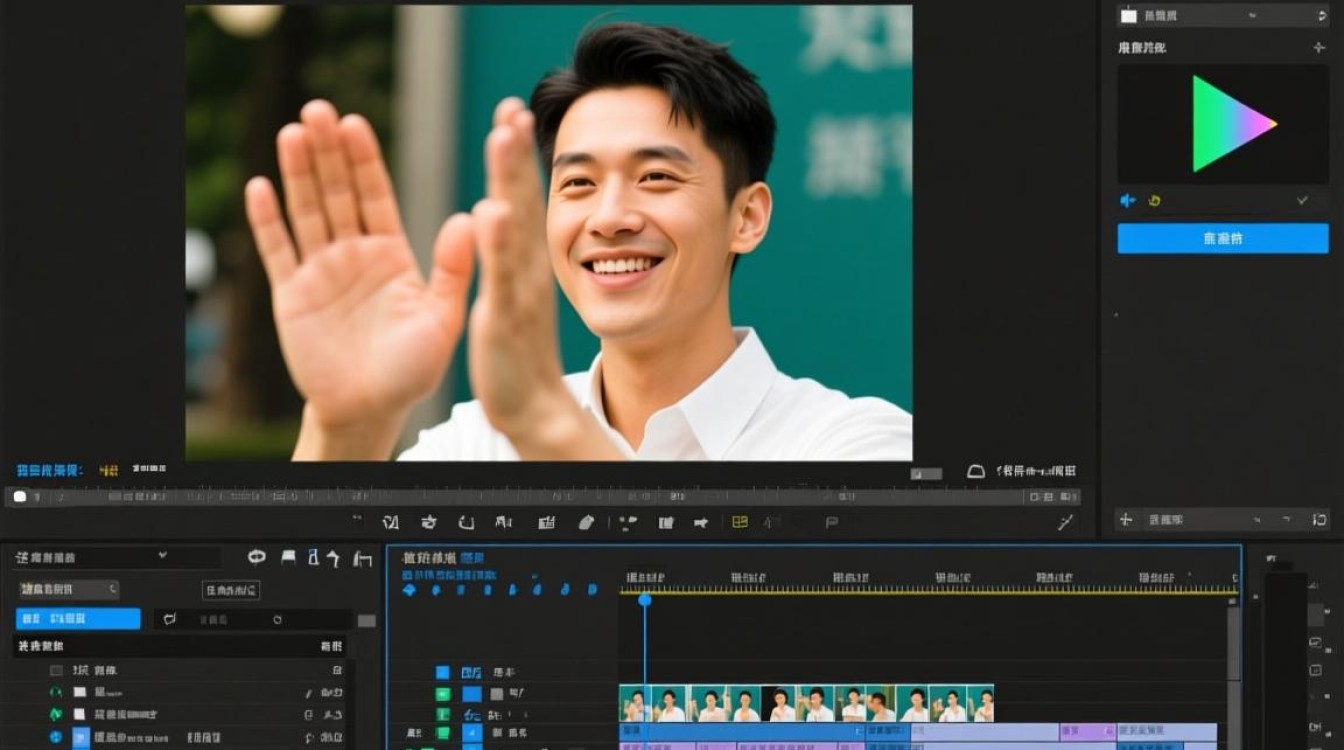The width and height of the screenshot is (1344, 750).
Task: Click the diagonal wand icon at the toolbar's right end
Action: coord(1066,522)
